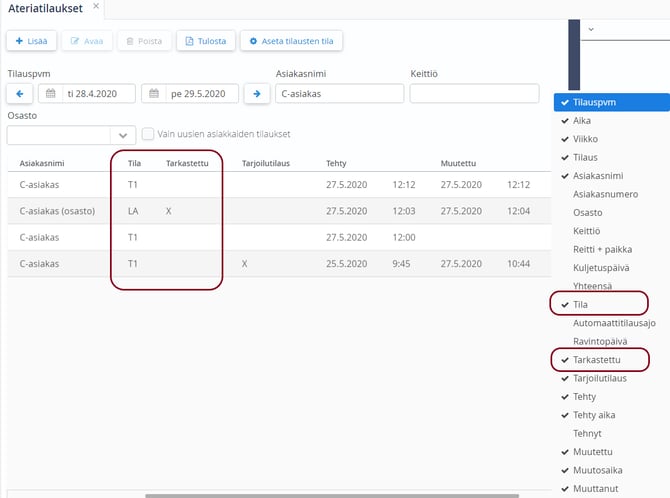
Task: Enable Osasto column in list
Action: 612,212
